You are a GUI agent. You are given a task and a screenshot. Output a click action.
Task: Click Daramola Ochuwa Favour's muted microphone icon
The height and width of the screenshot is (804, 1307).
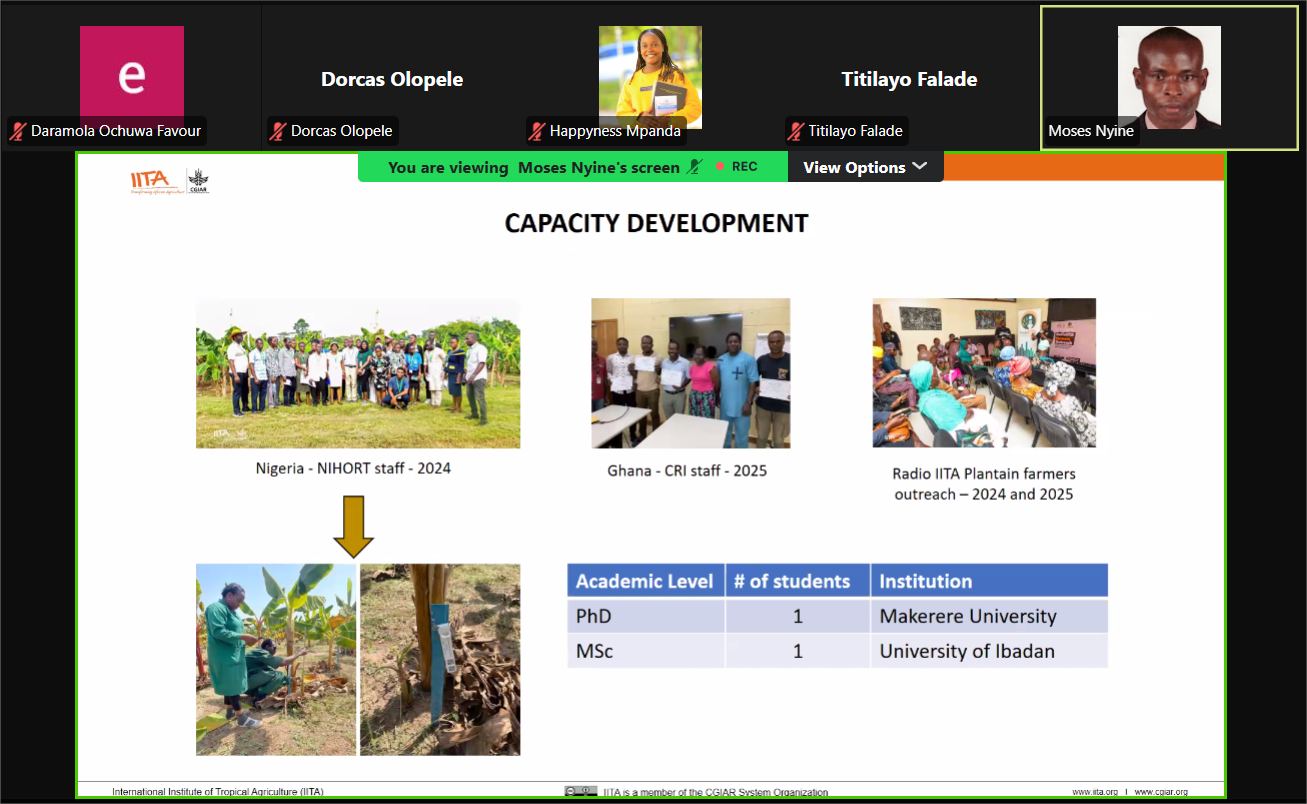17,131
